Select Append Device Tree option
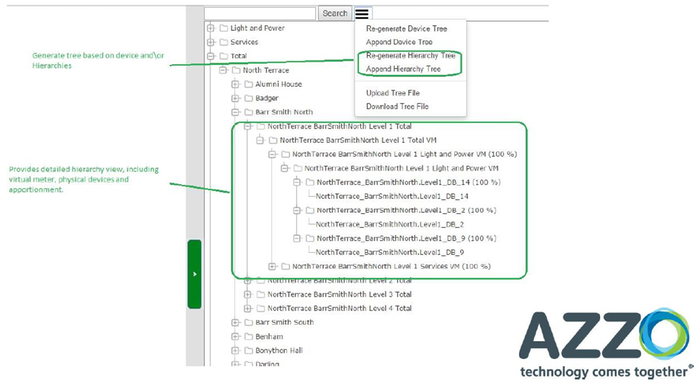Screen dimensions: 700x387 tap(399, 42)
